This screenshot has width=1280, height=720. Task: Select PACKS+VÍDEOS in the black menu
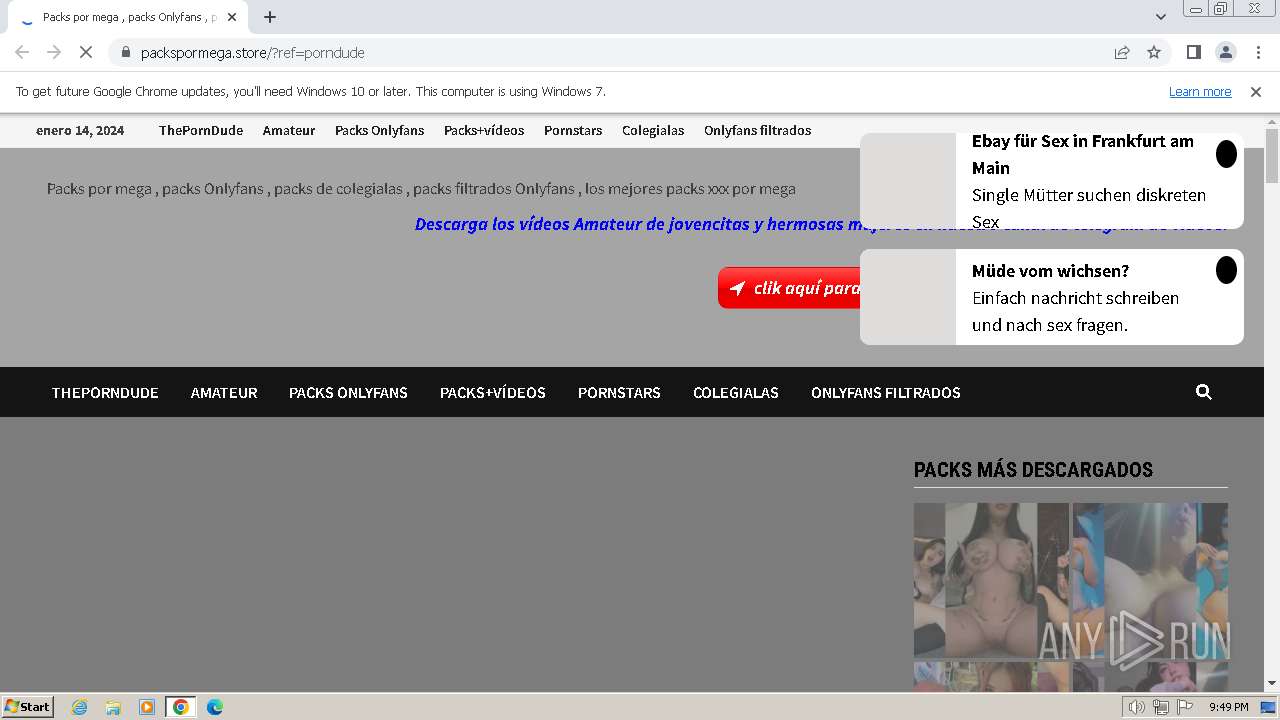pos(493,392)
